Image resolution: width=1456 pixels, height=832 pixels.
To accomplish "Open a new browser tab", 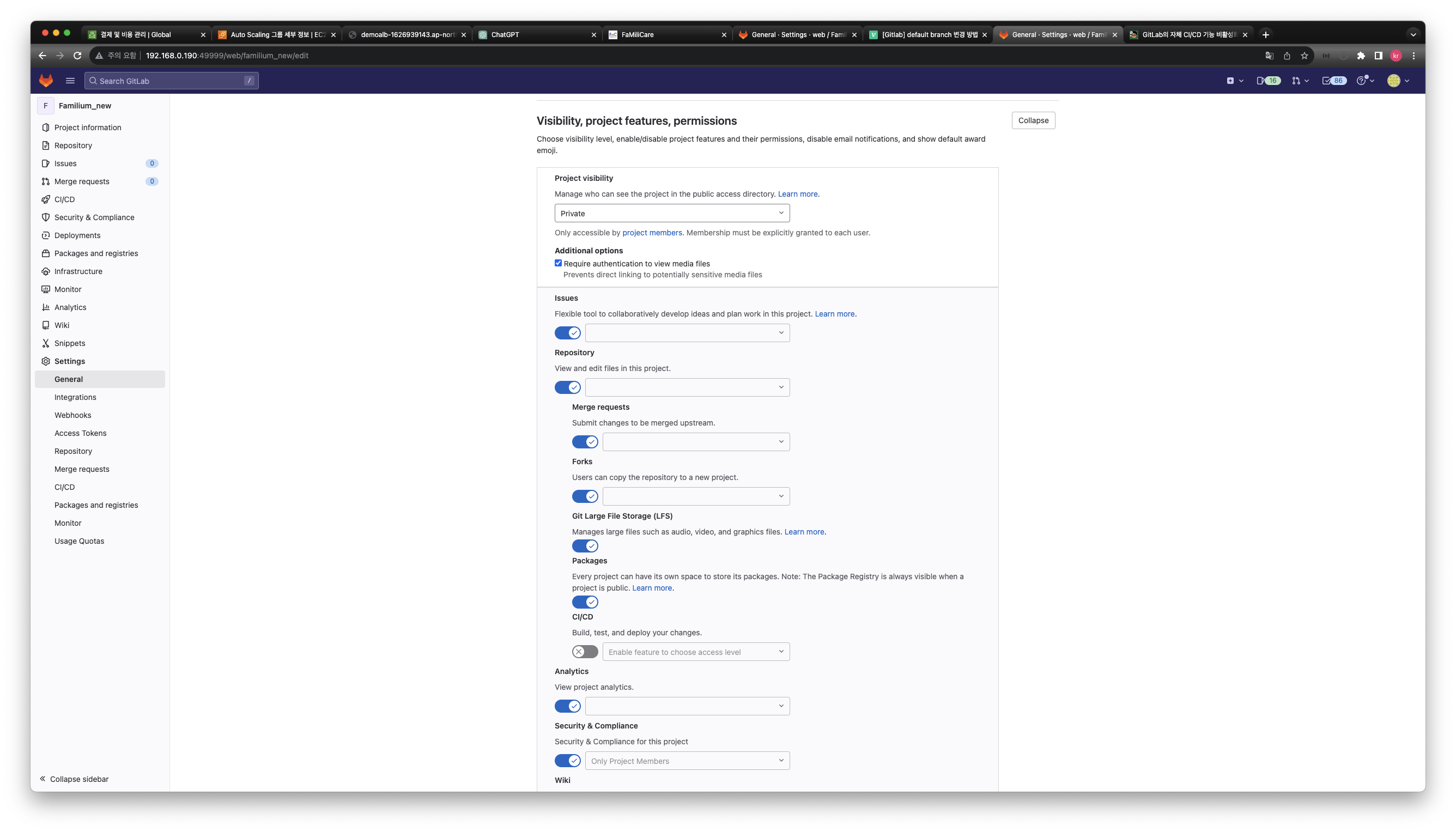I will coord(1266,34).
